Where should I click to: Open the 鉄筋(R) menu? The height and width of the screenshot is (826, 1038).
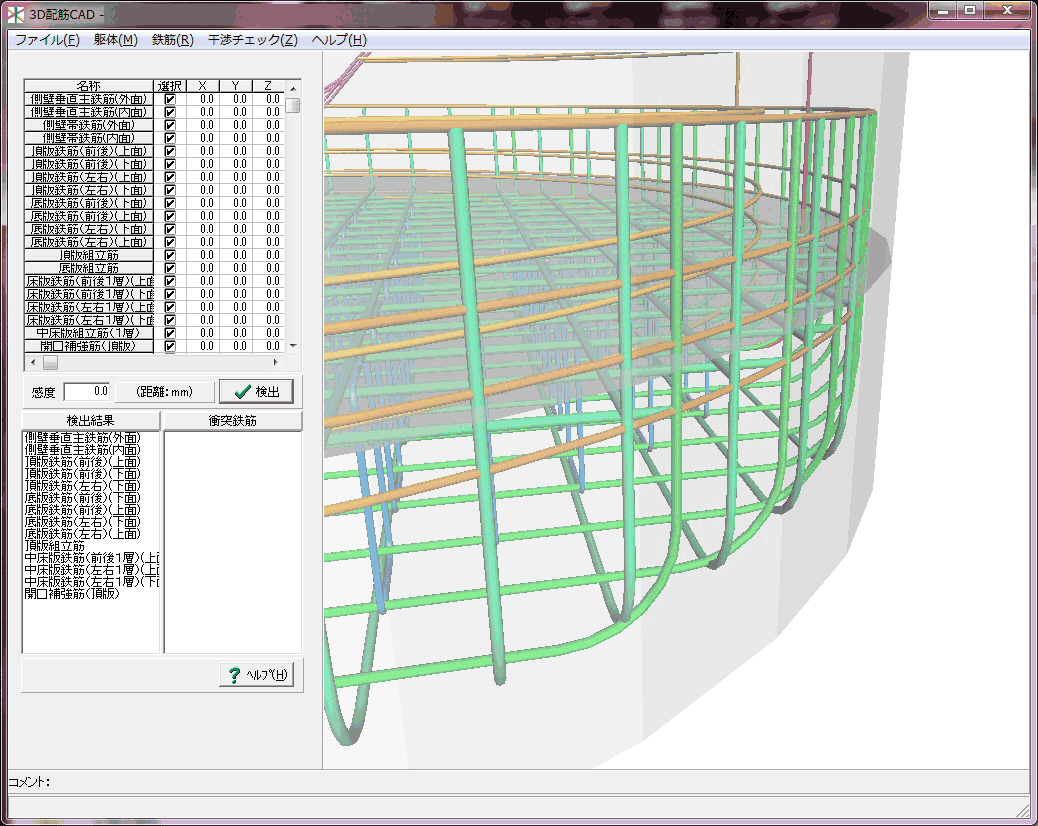click(172, 40)
